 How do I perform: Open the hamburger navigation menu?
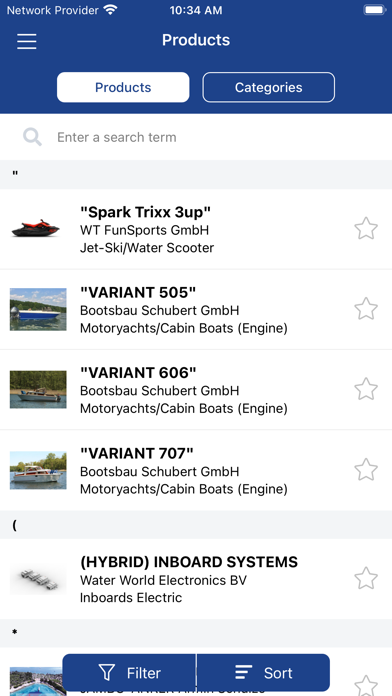[27, 41]
